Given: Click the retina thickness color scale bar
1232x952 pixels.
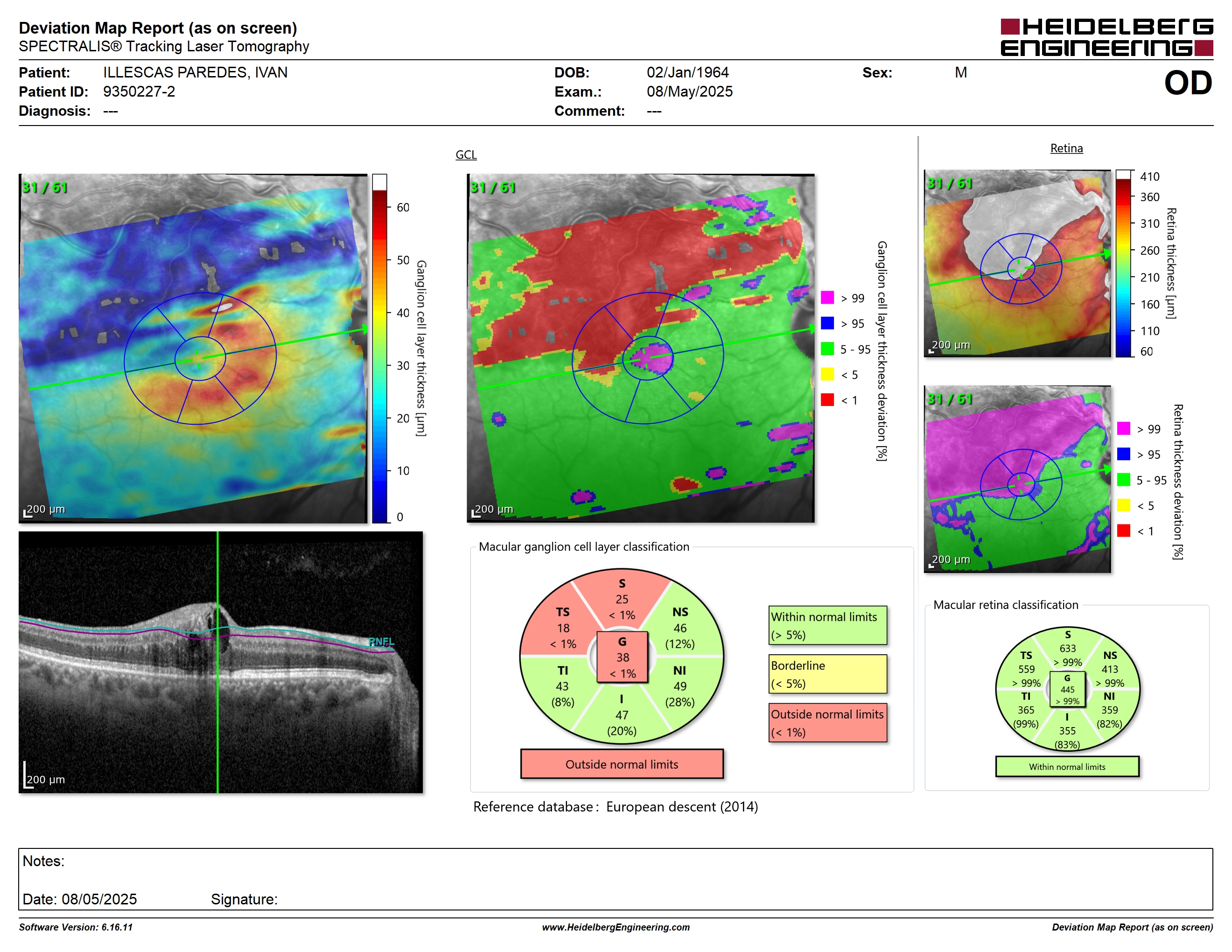Looking at the screenshot, I should click(x=1123, y=263).
